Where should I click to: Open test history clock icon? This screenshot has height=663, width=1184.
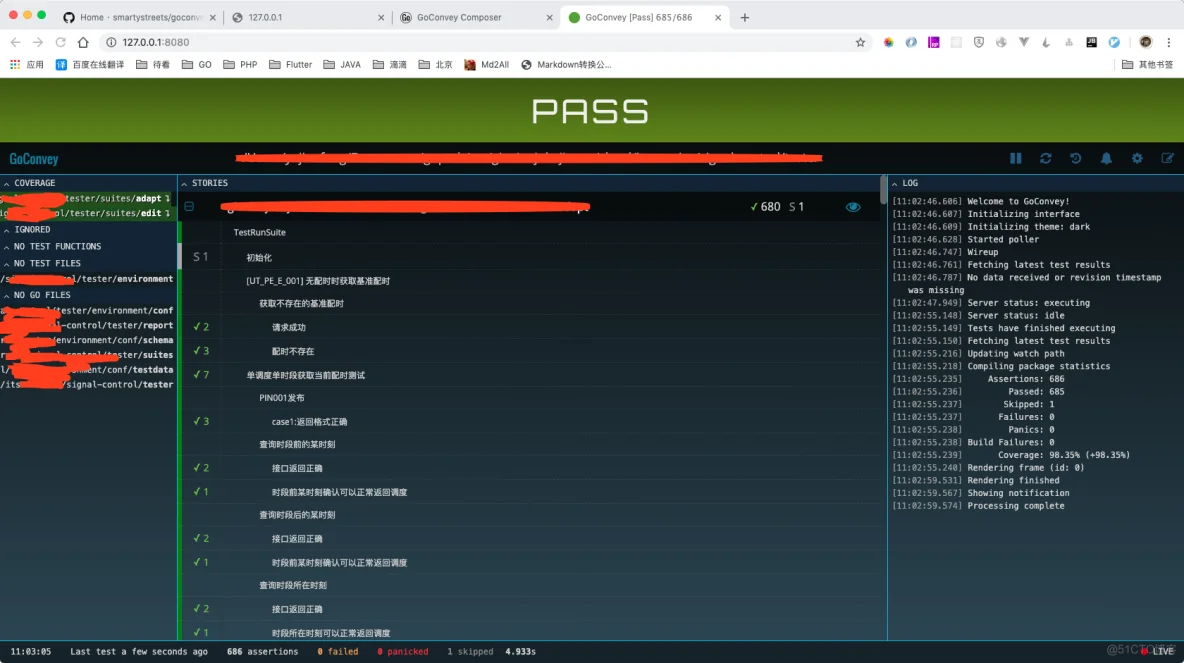(x=1076, y=159)
